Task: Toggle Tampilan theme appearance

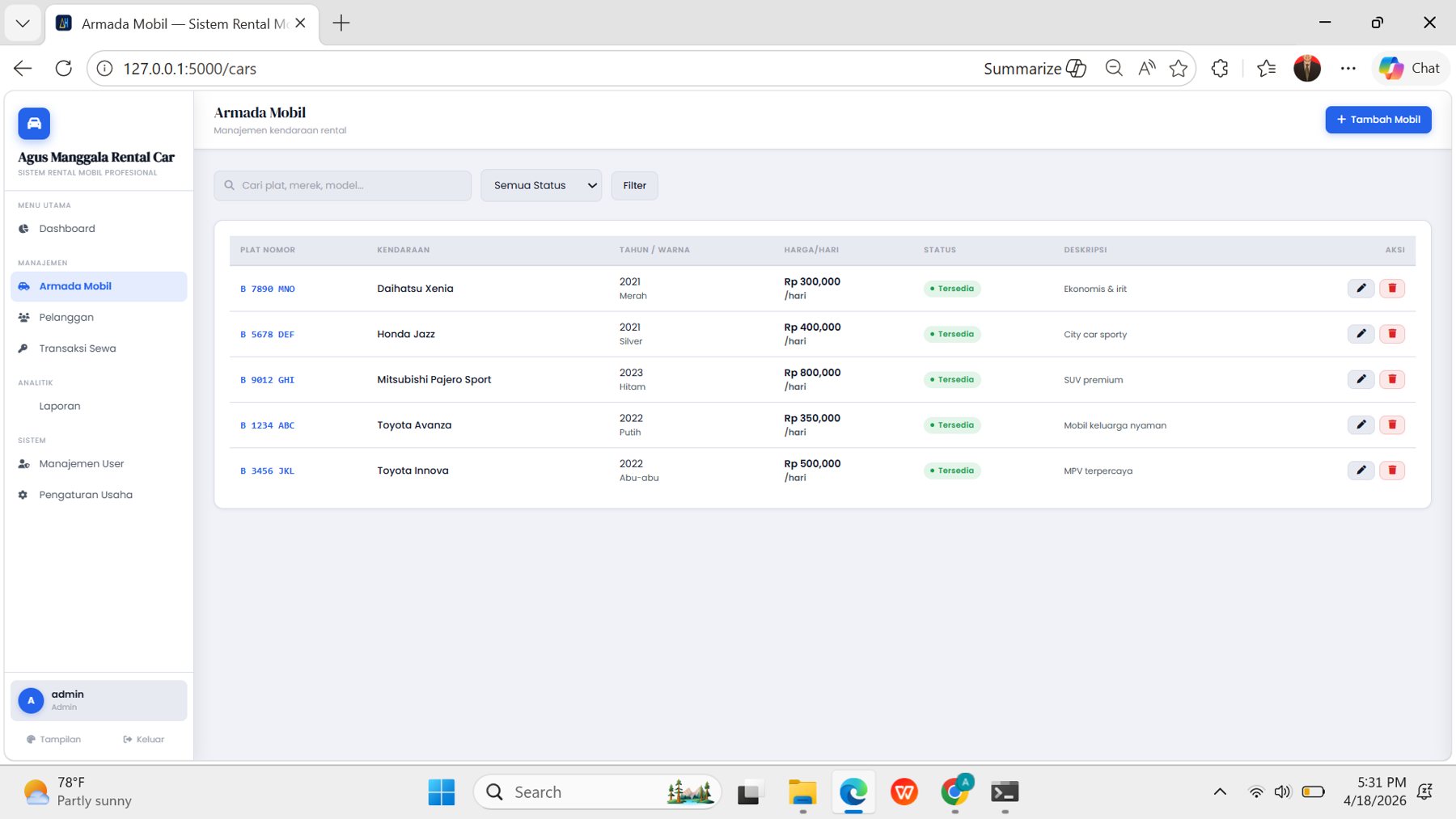Action: (x=54, y=739)
